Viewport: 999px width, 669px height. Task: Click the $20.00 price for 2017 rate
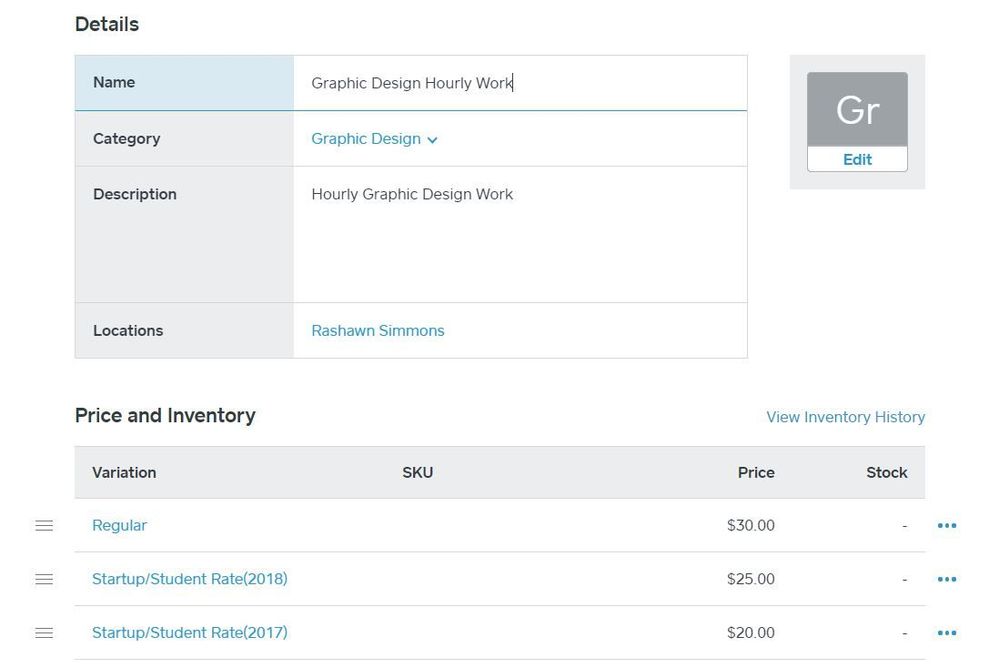(x=750, y=632)
